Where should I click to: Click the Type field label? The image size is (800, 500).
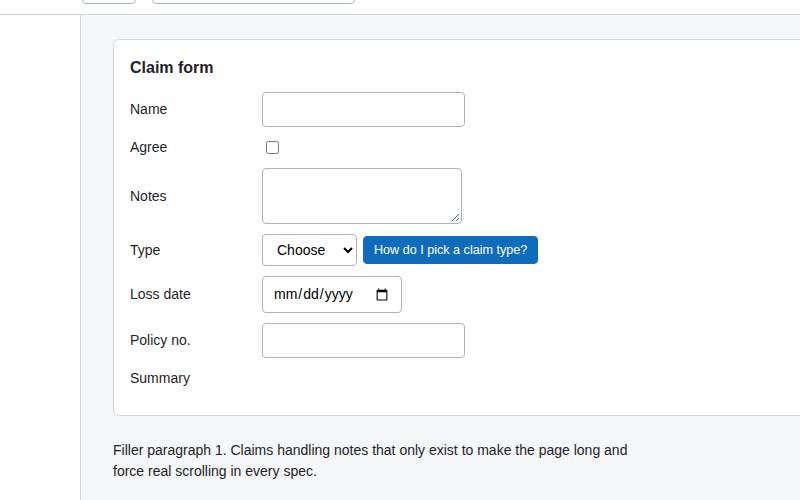pyautogui.click(x=145, y=250)
